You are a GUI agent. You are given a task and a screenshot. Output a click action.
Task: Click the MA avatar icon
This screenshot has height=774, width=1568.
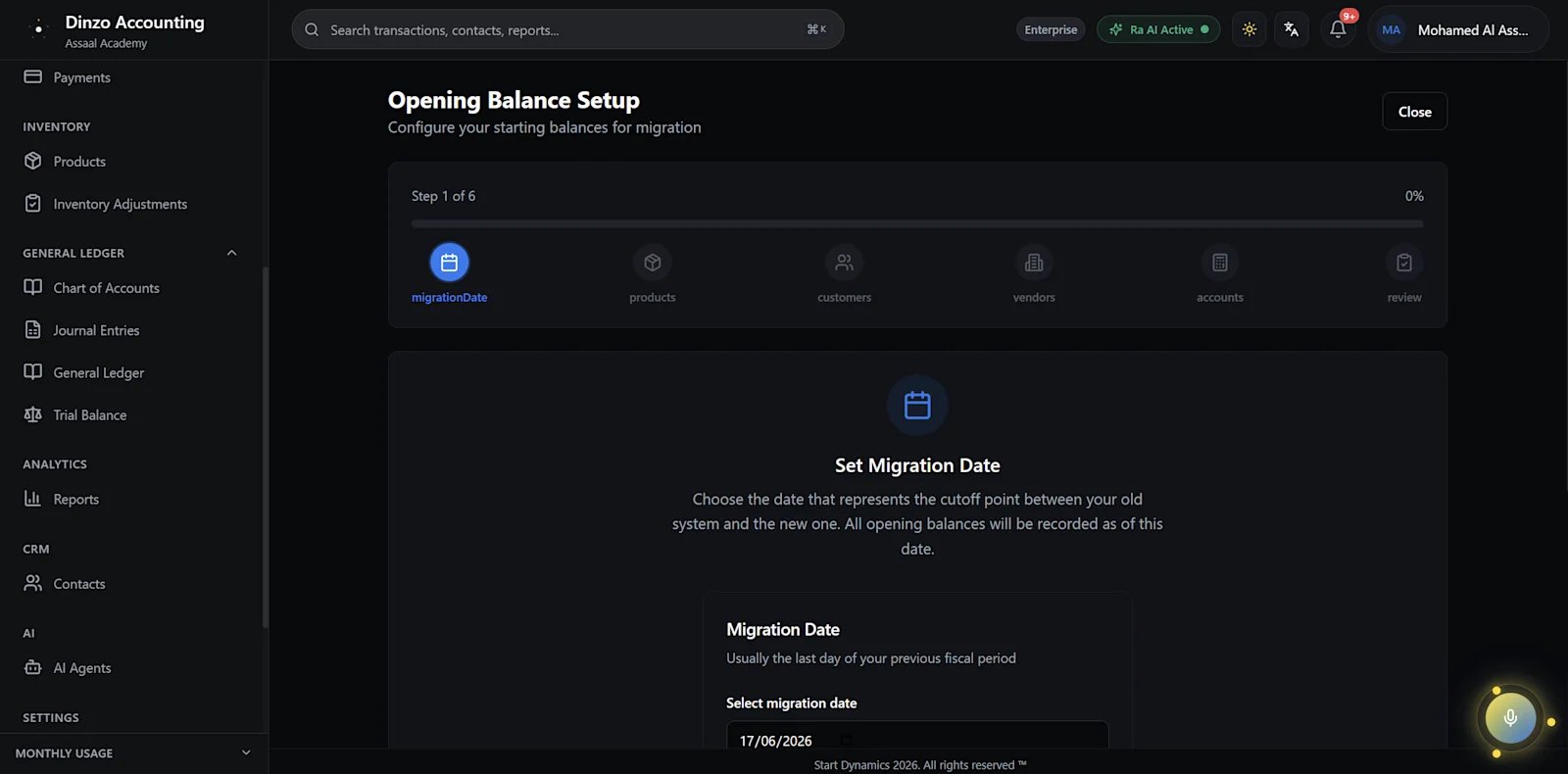(x=1391, y=29)
